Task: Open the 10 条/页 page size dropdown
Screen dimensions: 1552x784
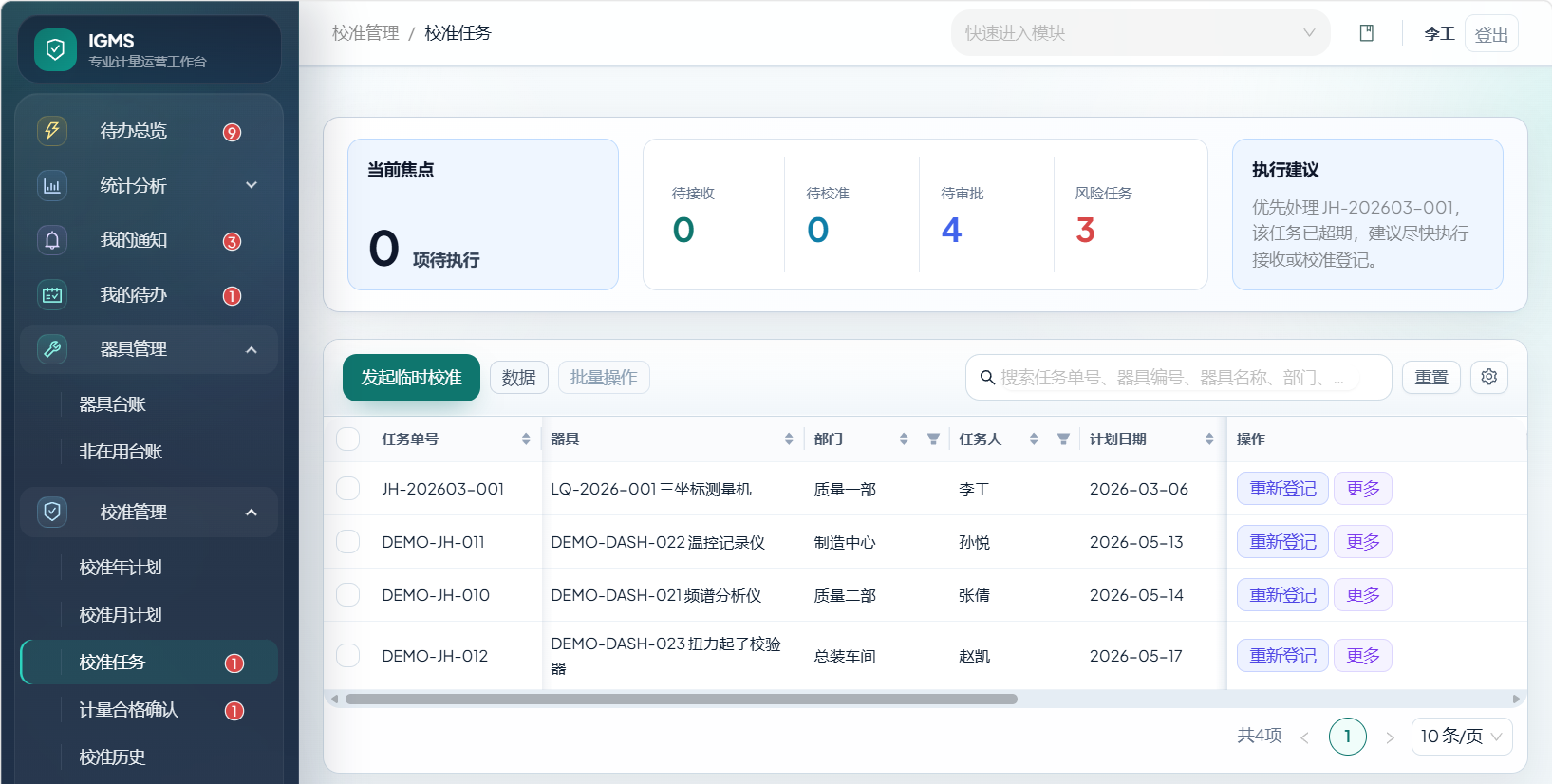Action: pyautogui.click(x=1462, y=737)
